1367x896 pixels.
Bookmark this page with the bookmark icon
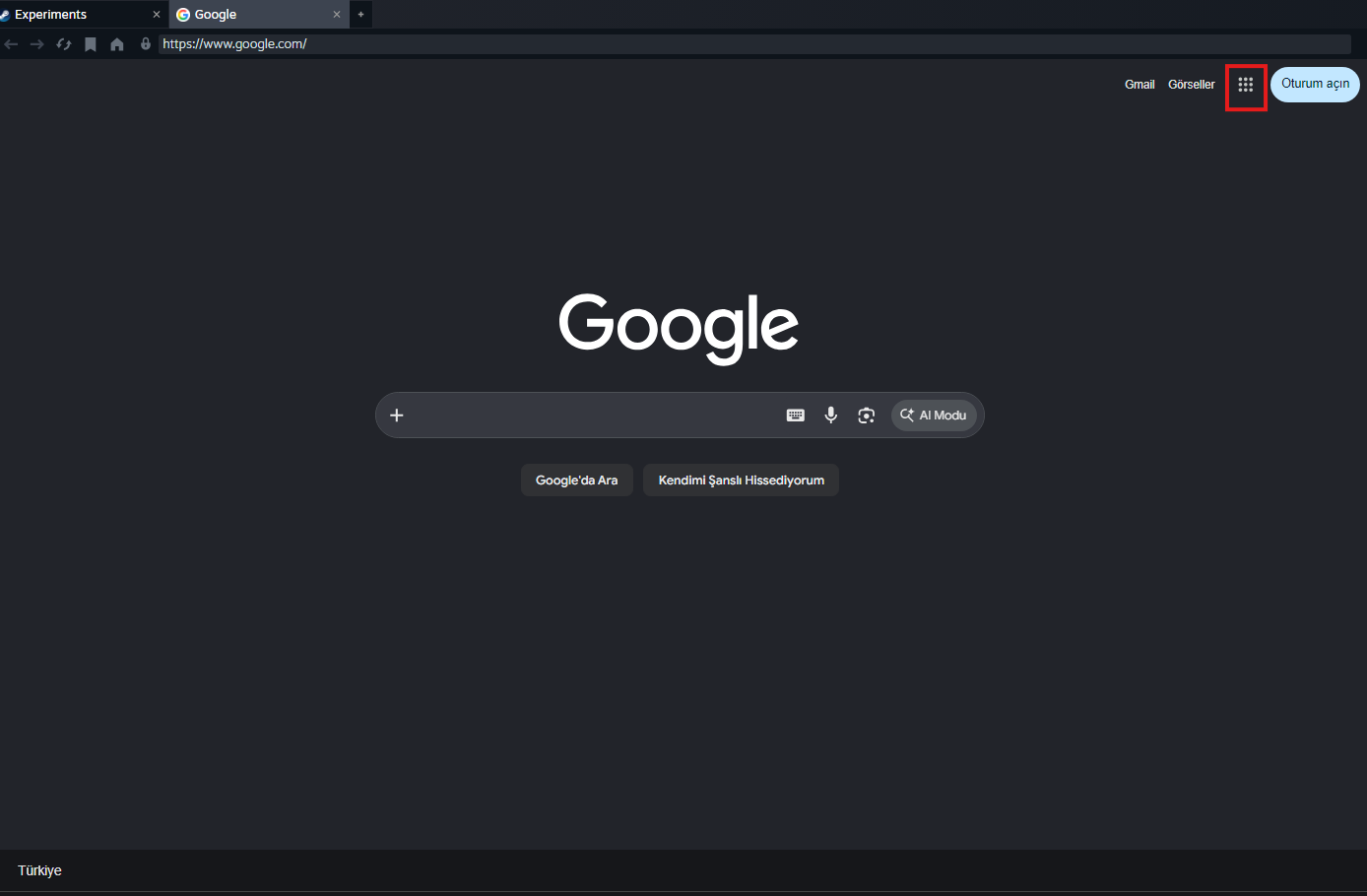(x=91, y=44)
